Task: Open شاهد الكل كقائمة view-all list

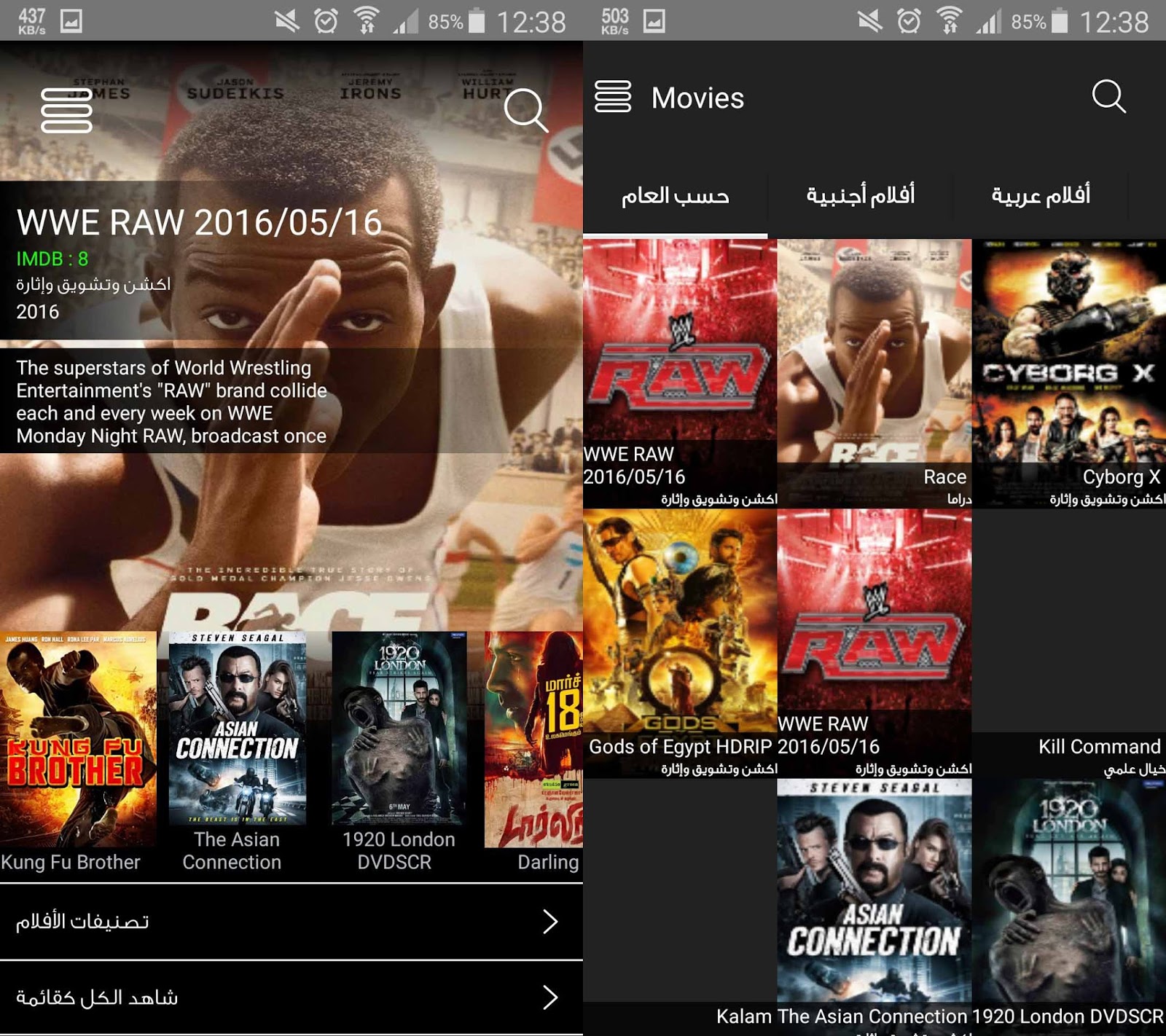Action: [291, 997]
